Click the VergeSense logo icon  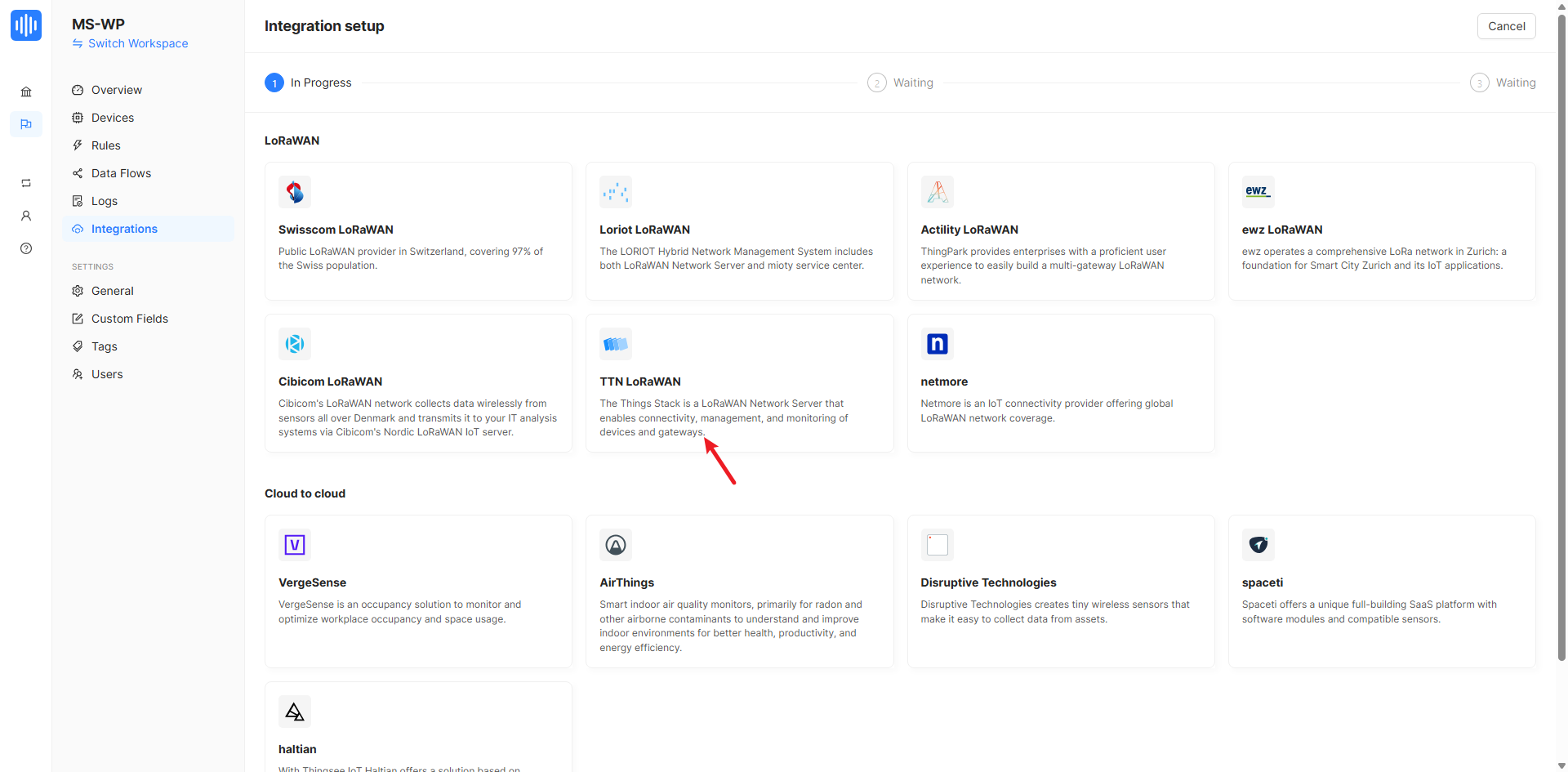tap(295, 545)
